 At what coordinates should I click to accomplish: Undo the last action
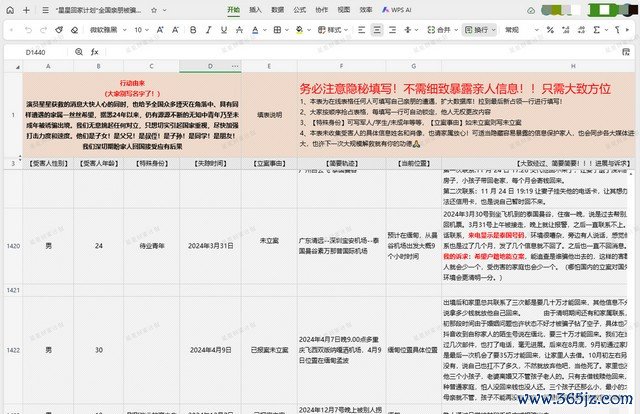(28, 30)
